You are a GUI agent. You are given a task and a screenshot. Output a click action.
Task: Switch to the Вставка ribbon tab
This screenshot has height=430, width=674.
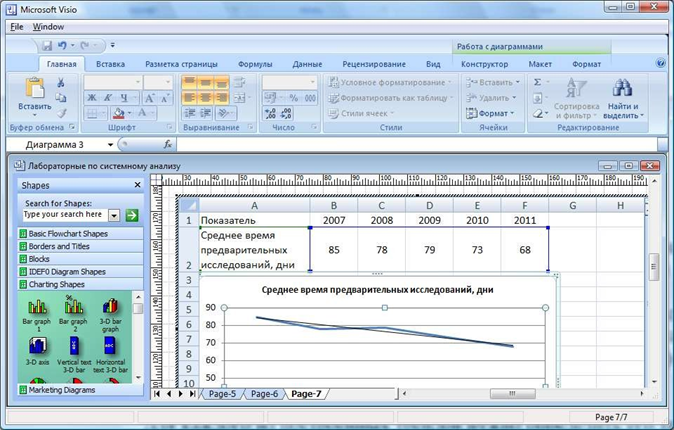click(110, 64)
